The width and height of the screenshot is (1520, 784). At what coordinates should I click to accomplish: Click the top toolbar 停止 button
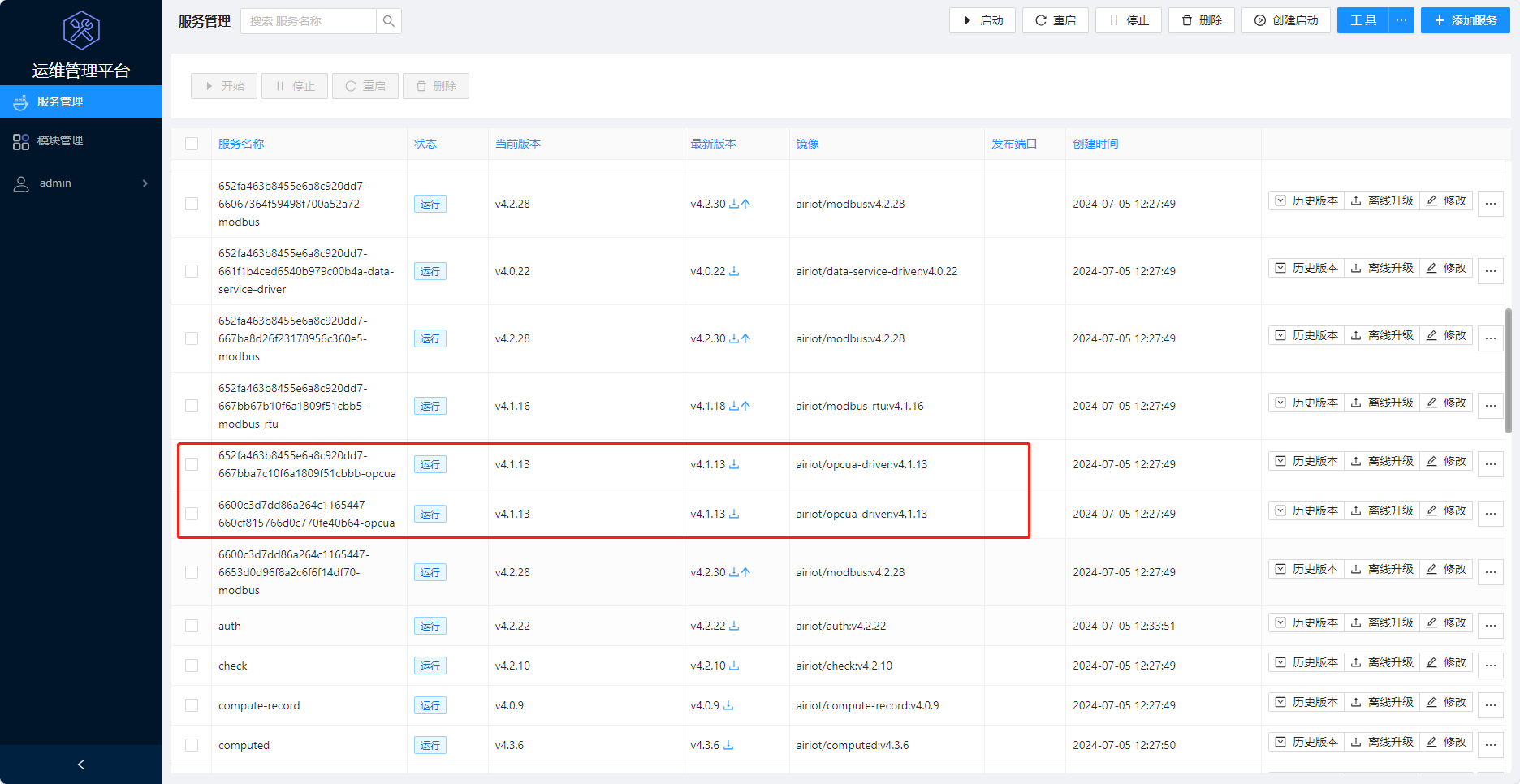[1129, 20]
